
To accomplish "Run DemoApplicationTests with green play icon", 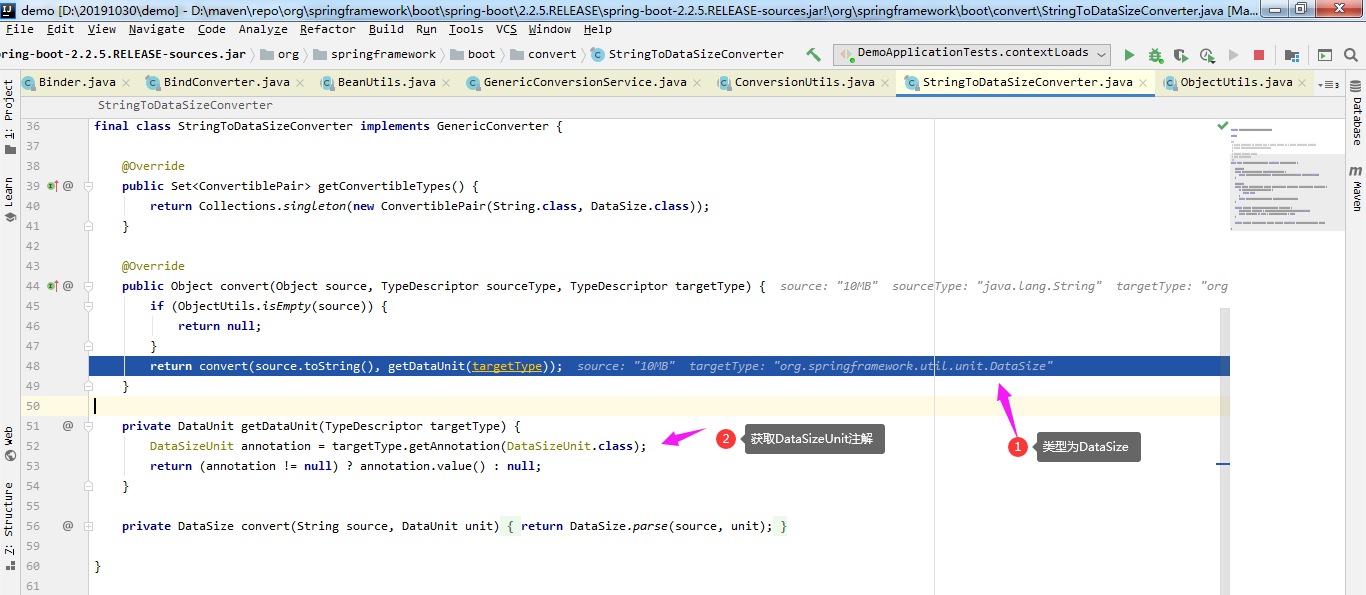I will click(x=1130, y=55).
